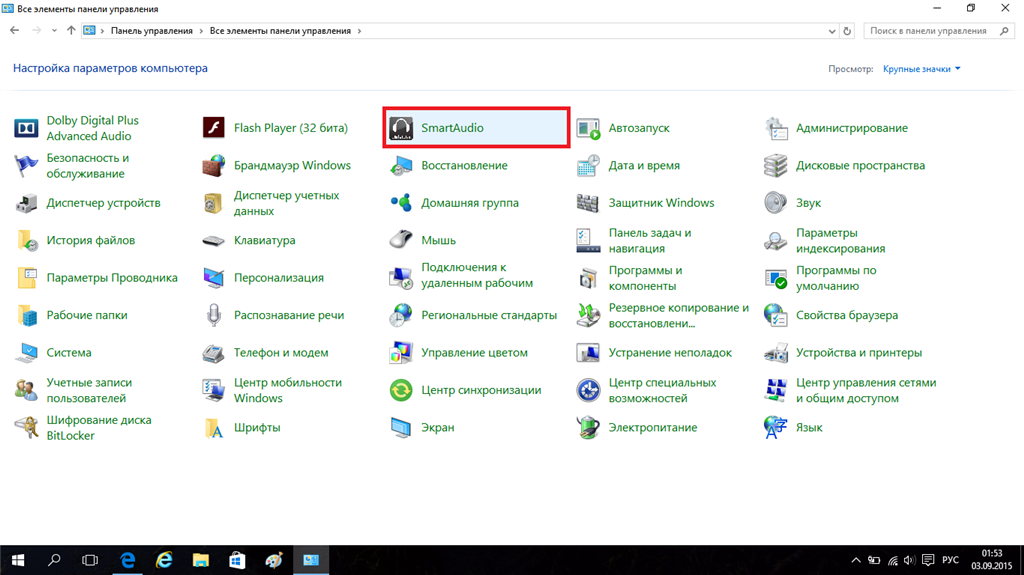Open Dolby Digital Plus Advanced Audio icon
This screenshot has height=575, width=1024.
click(x=26, y=128)
